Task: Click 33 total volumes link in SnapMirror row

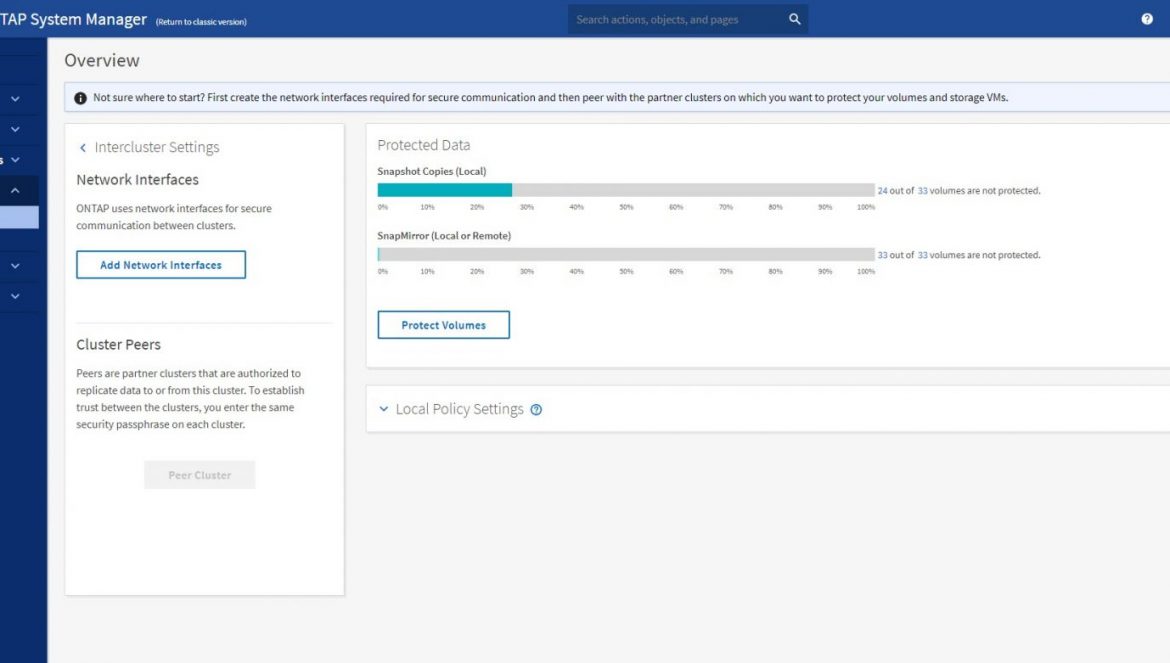Action: click(x=922, y=255)
